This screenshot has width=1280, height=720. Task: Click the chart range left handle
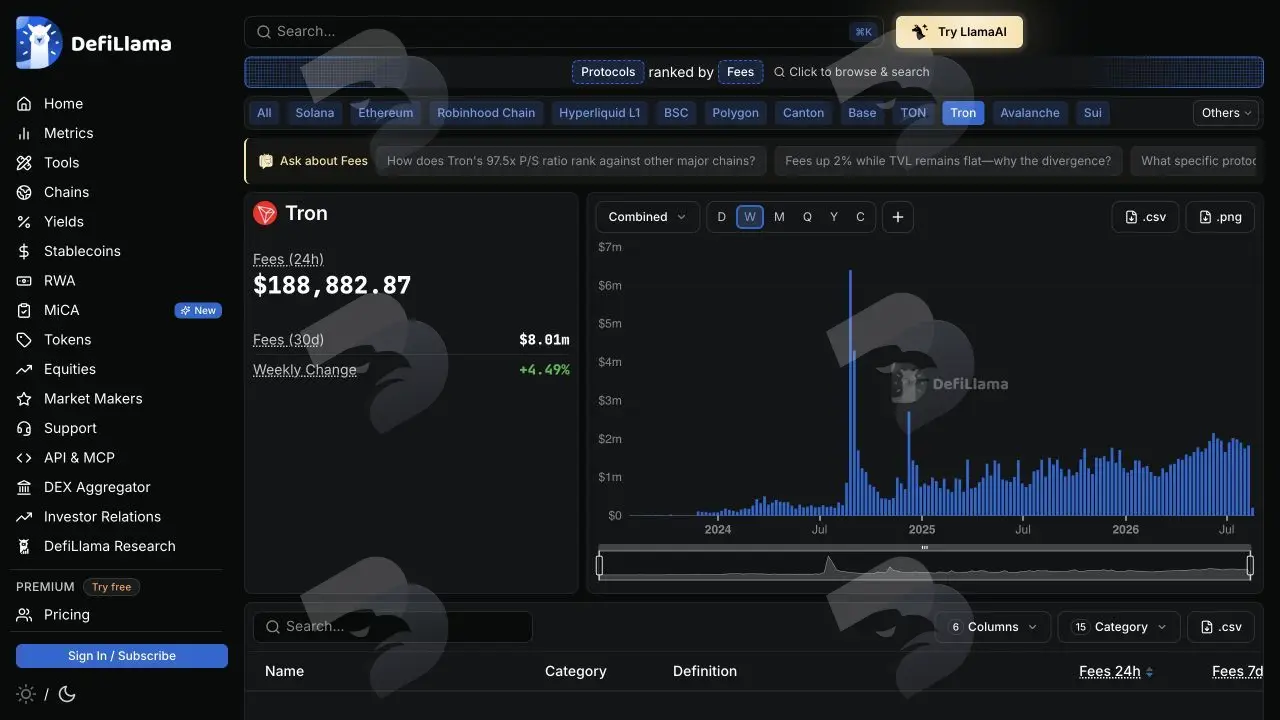pyautogui.click(x=600, y=566)
